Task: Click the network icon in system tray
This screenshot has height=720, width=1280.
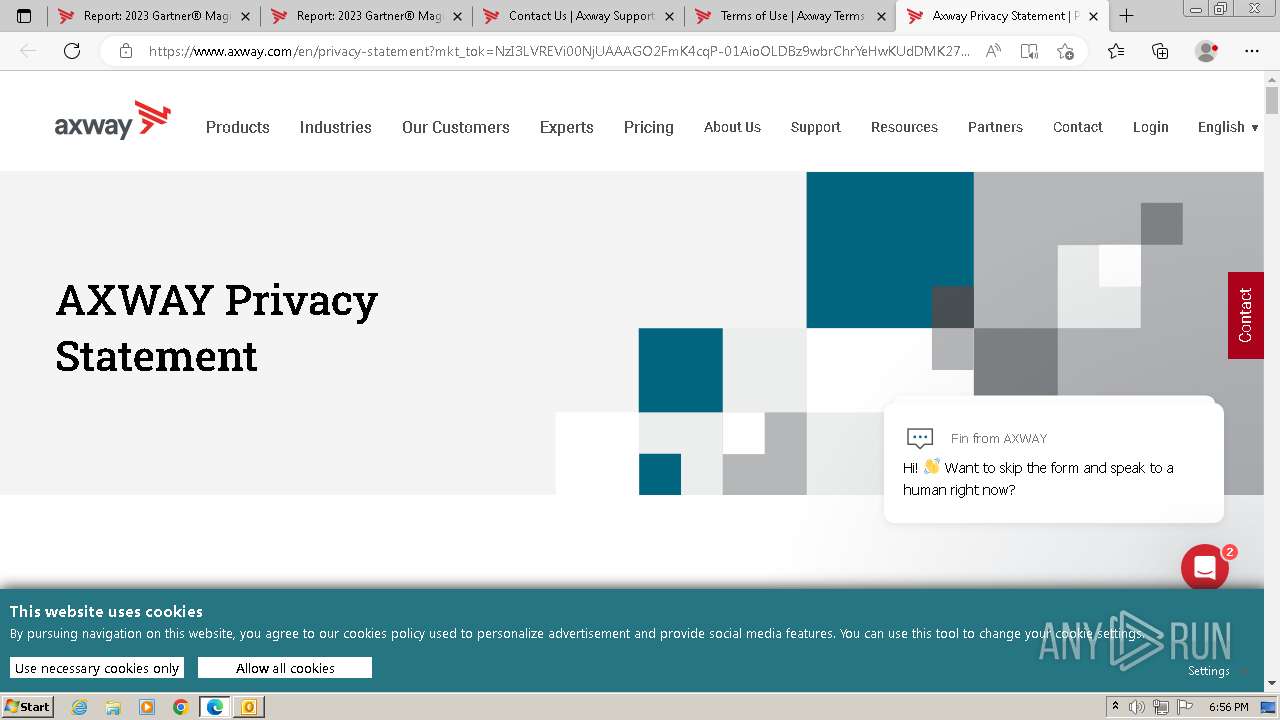Action: [x=1160, y=707]
